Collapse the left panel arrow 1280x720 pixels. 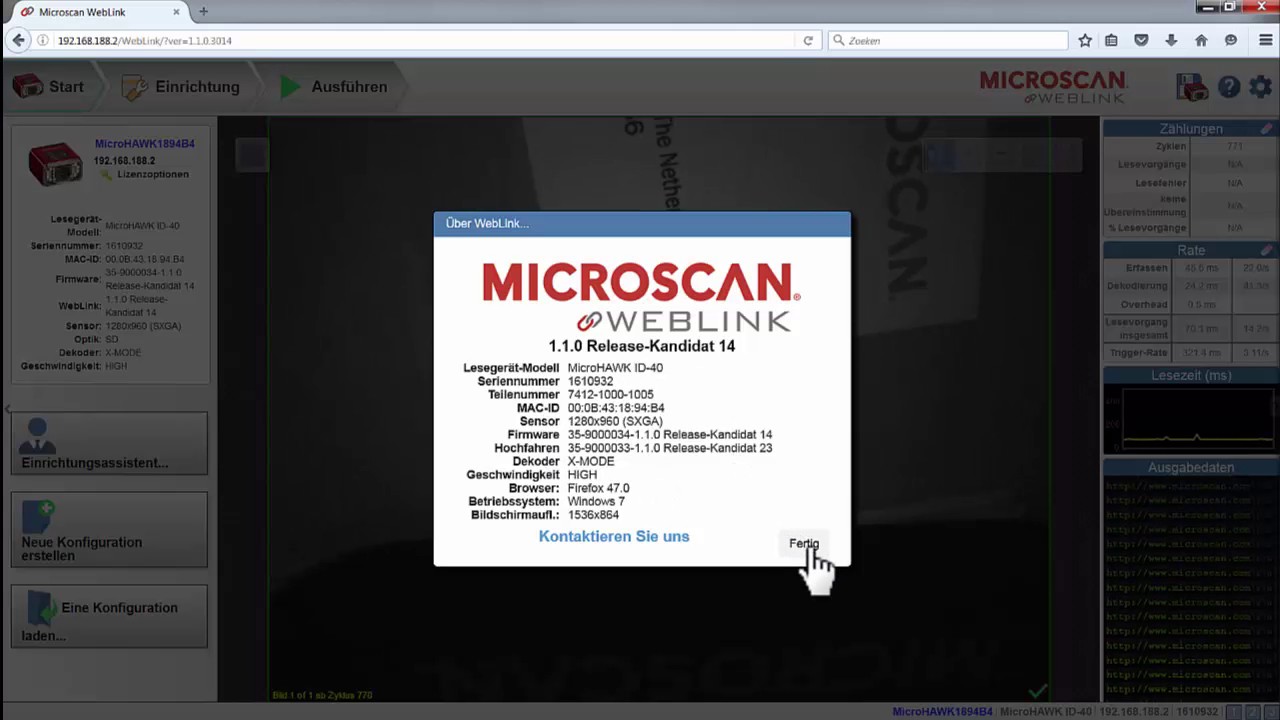click(7, 409)
